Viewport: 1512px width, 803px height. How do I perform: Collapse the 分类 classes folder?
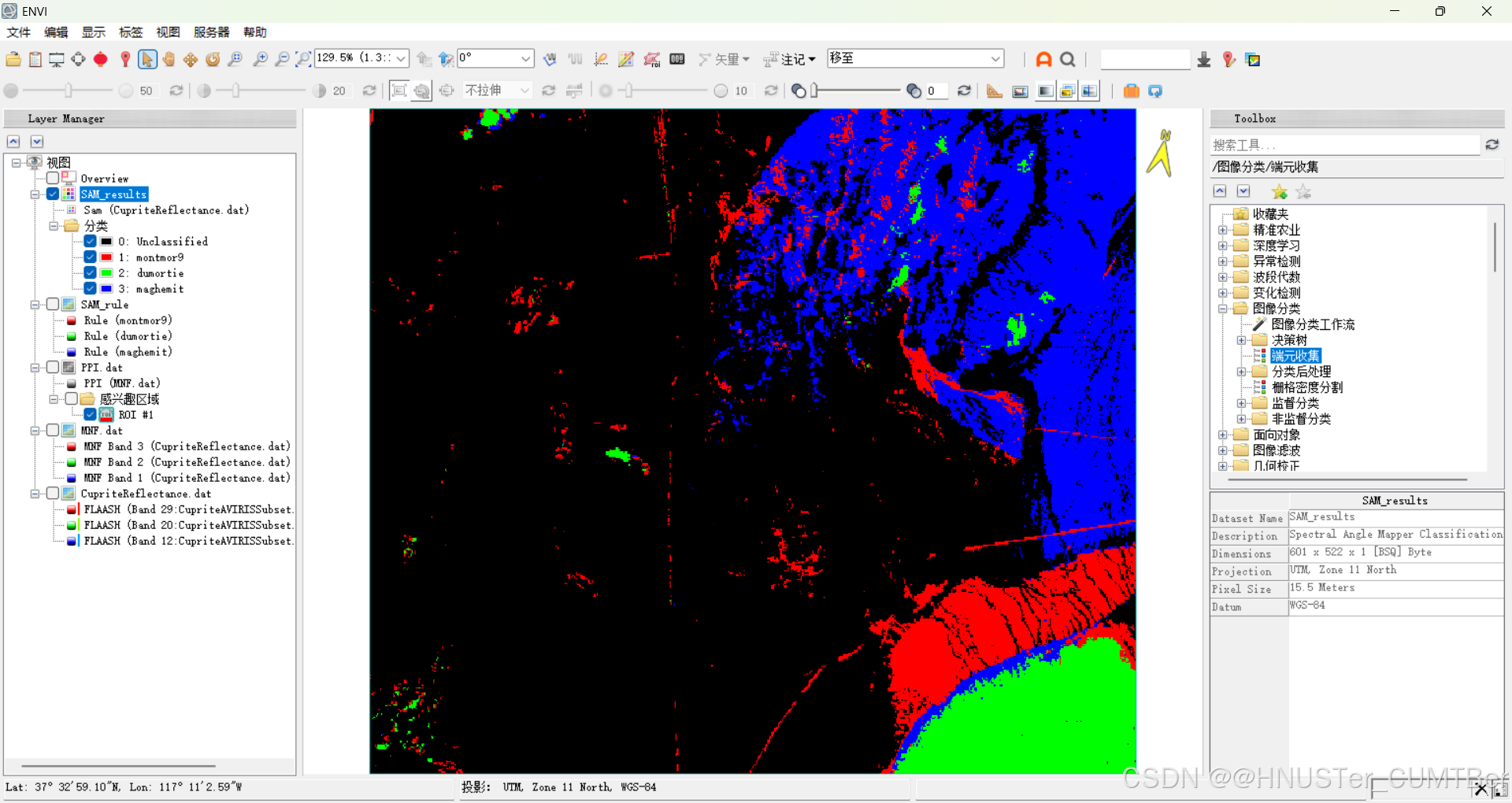[54, 225]
